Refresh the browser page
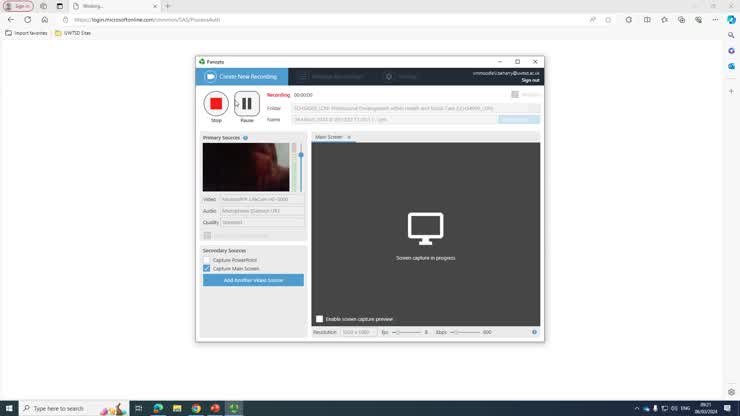740x416 pixels. 28,20
